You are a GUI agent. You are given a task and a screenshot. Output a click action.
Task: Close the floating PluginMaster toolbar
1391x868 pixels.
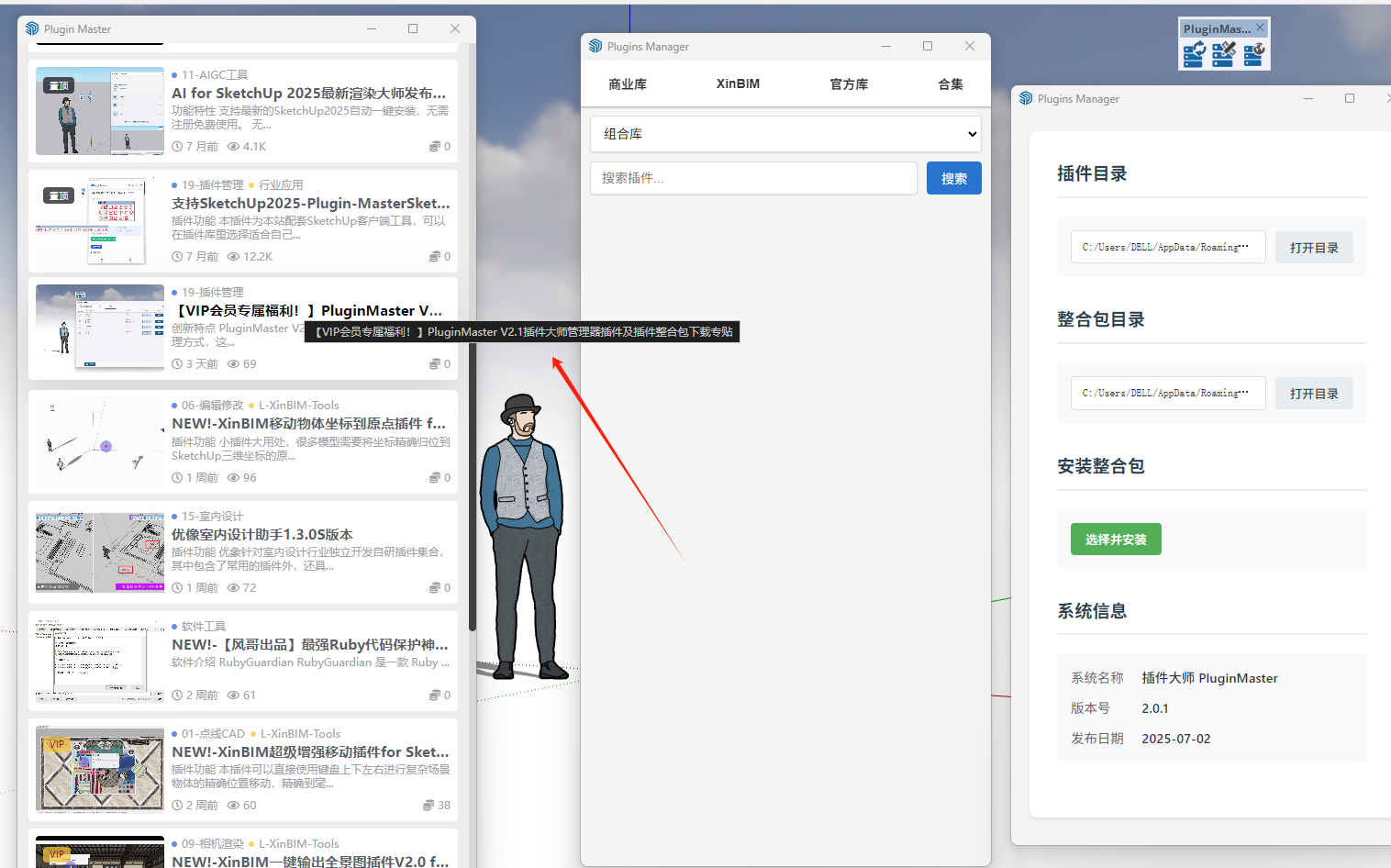coord(1260,28)
